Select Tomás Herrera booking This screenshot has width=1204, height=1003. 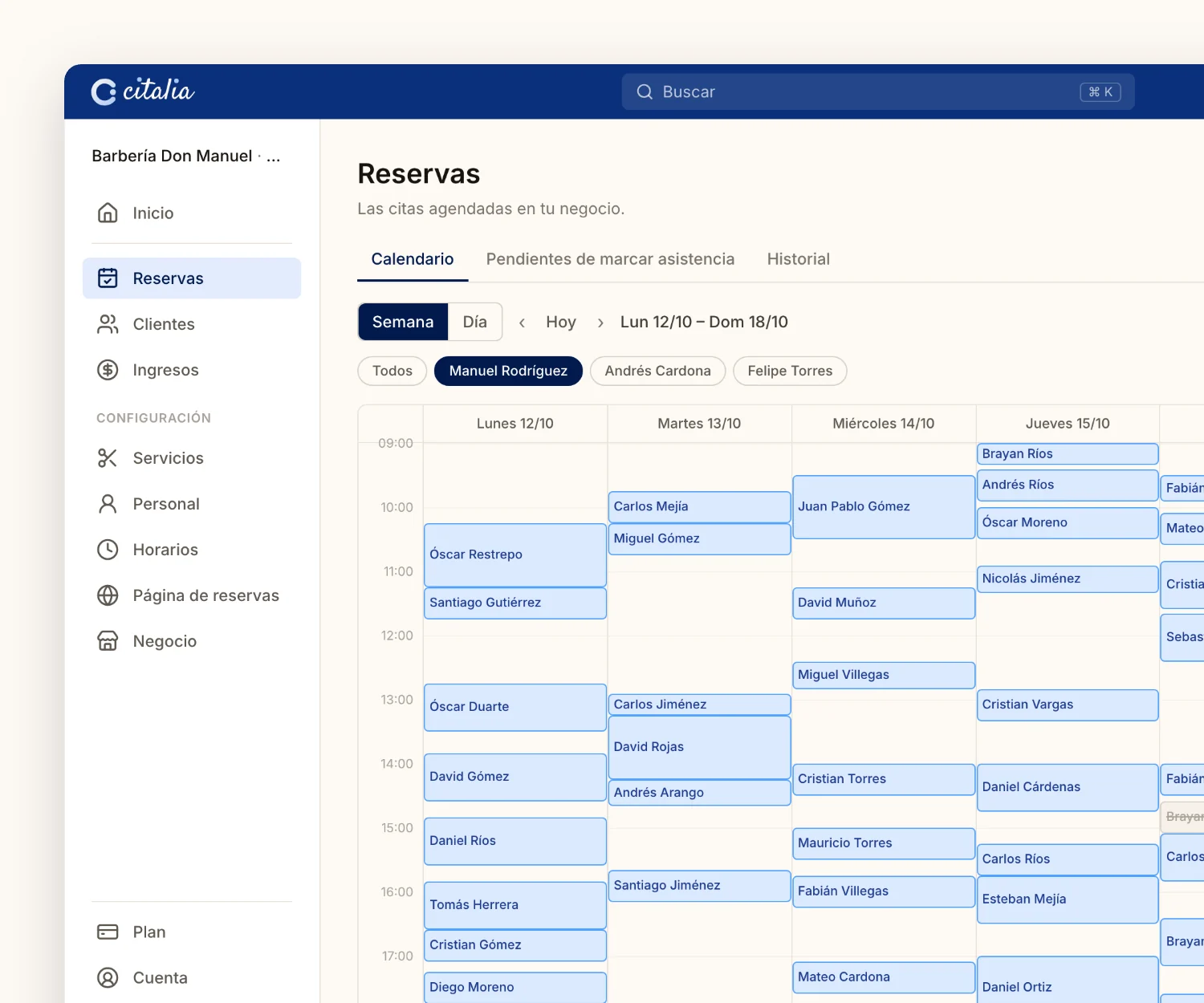tap(515, 905)
